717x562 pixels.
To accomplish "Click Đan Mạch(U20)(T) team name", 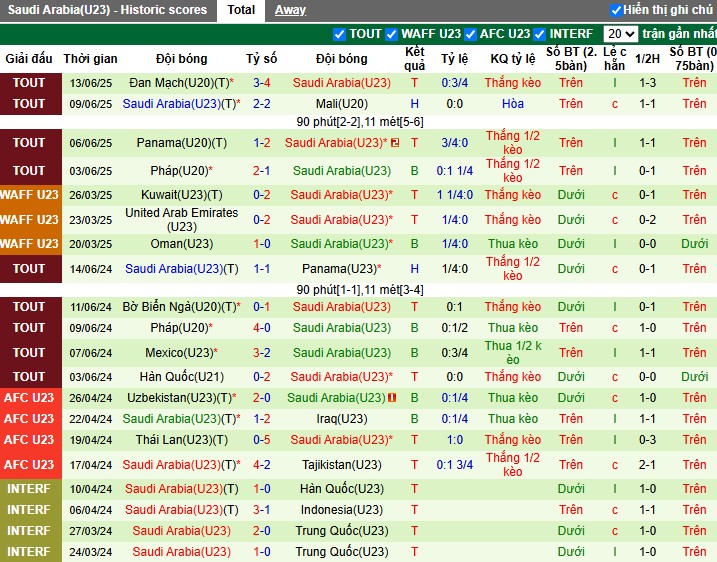I will [178, 83].
